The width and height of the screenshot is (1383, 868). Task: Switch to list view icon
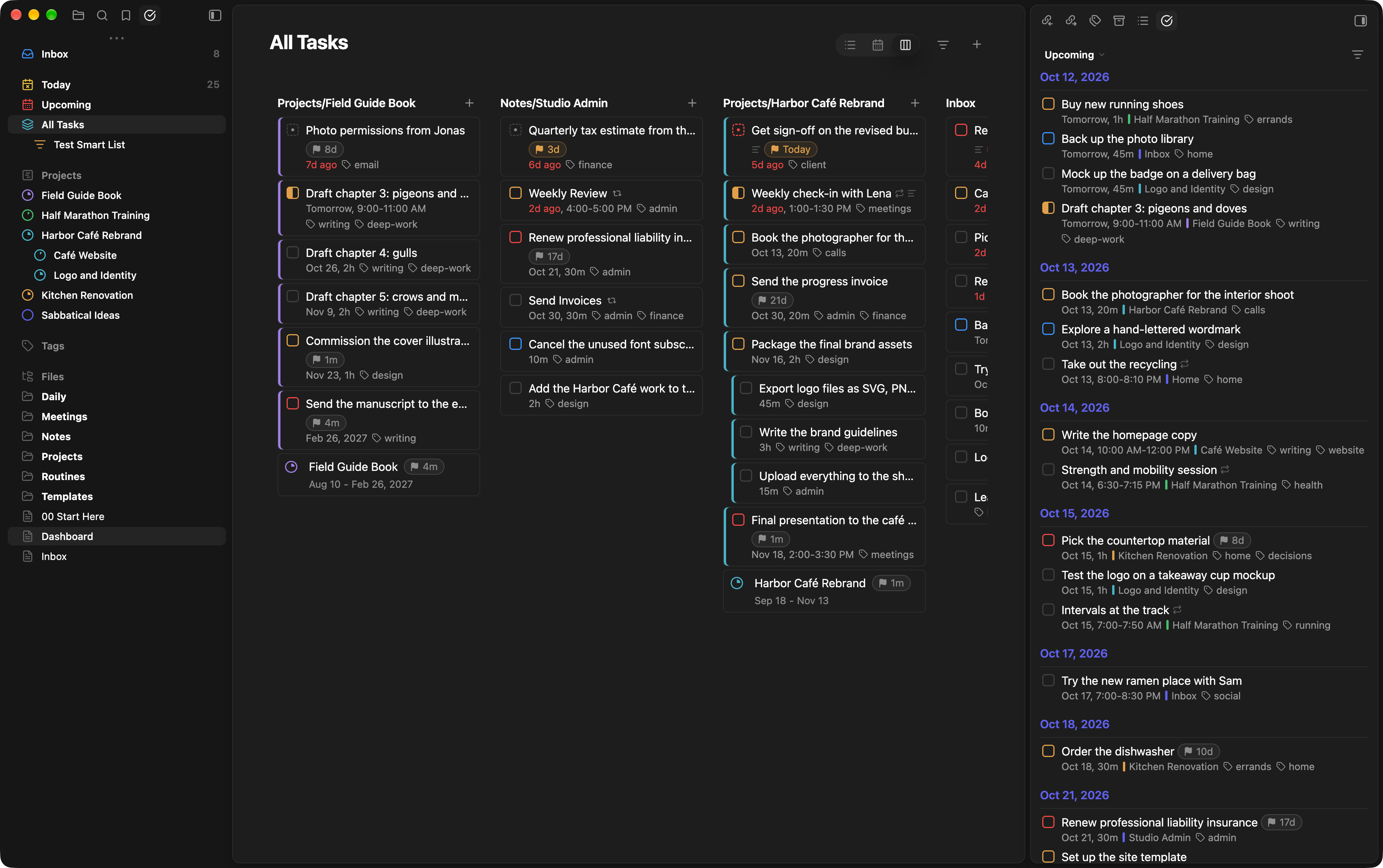click(x=850, y=45)
